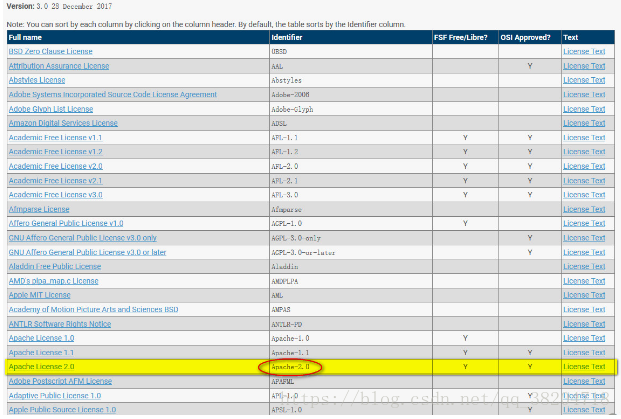
Task: Open BSD Zero Clause License link
Action: click(50, 51)
